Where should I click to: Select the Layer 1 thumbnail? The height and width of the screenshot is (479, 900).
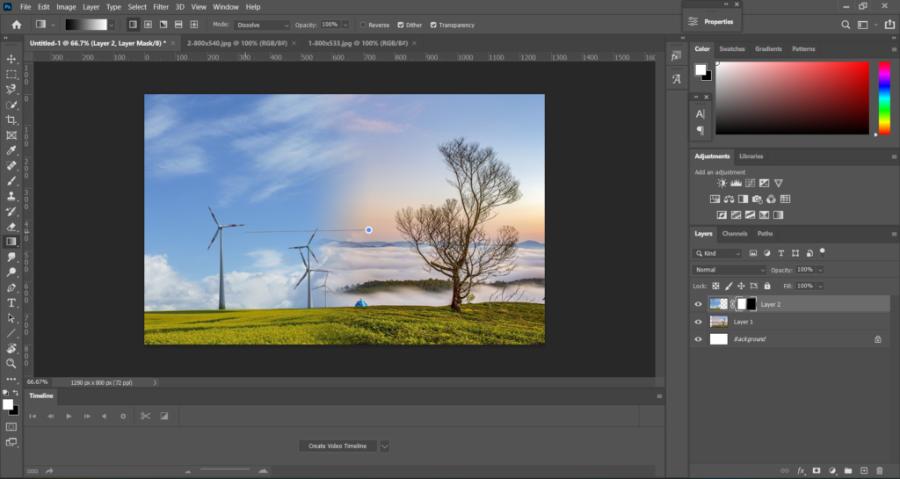pos(719,322)
